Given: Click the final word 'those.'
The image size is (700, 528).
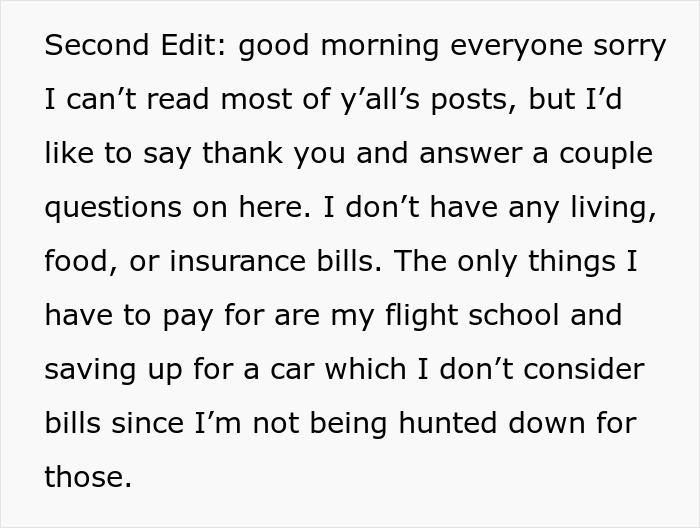Looking at the screenshot, I should [x=88, y=478].
